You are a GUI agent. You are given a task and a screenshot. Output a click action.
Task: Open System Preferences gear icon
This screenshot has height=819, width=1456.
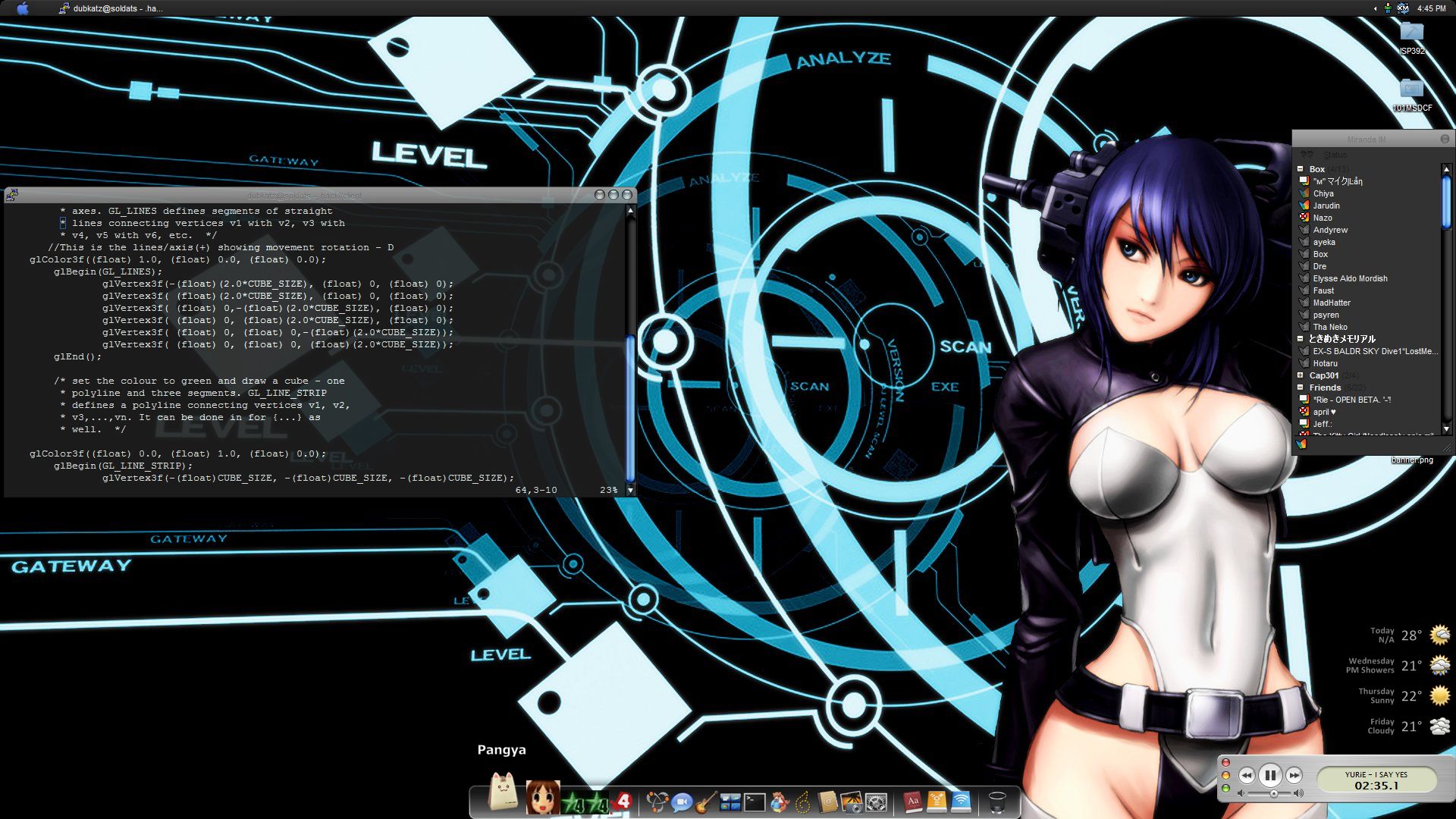876,802
